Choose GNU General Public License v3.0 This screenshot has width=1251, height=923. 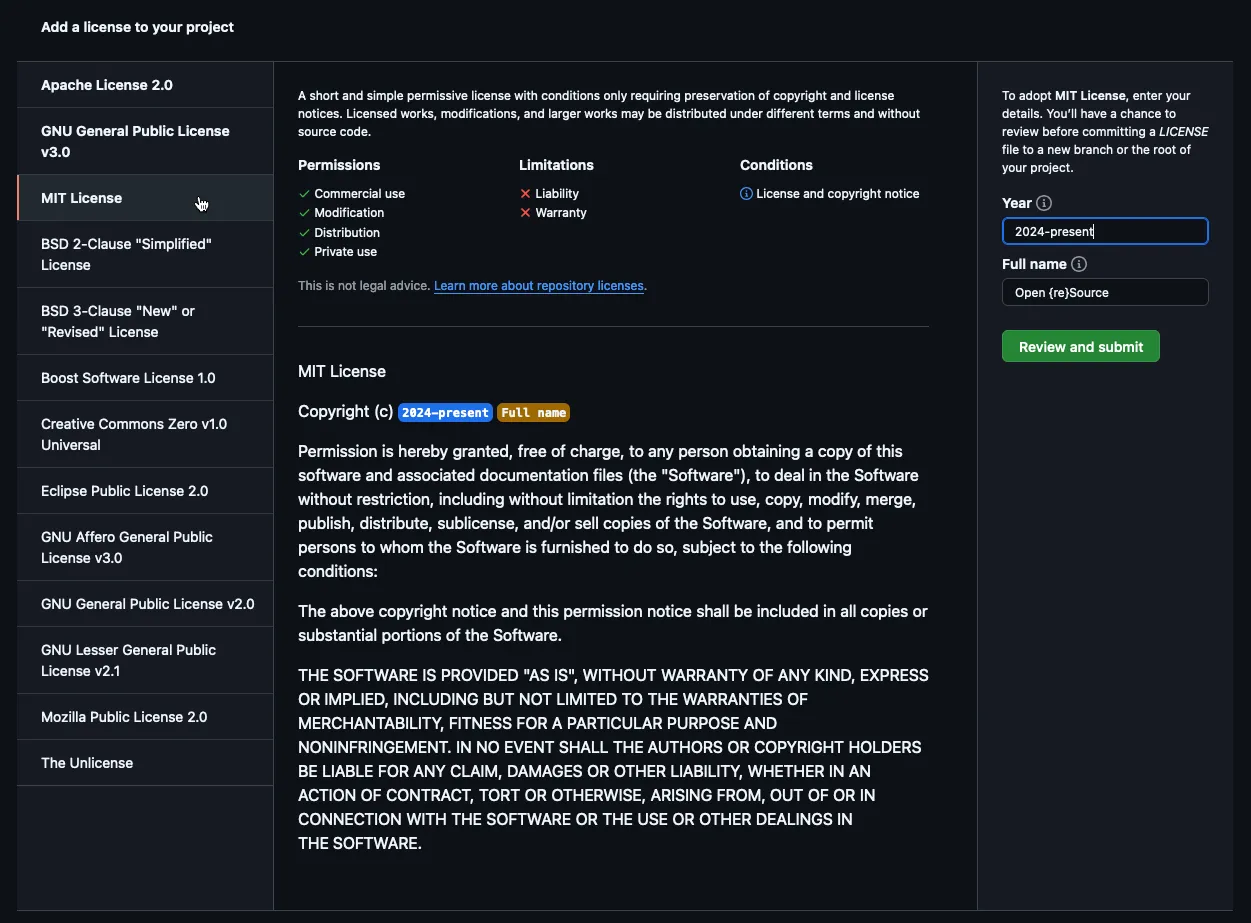click(x=135, y=141)
